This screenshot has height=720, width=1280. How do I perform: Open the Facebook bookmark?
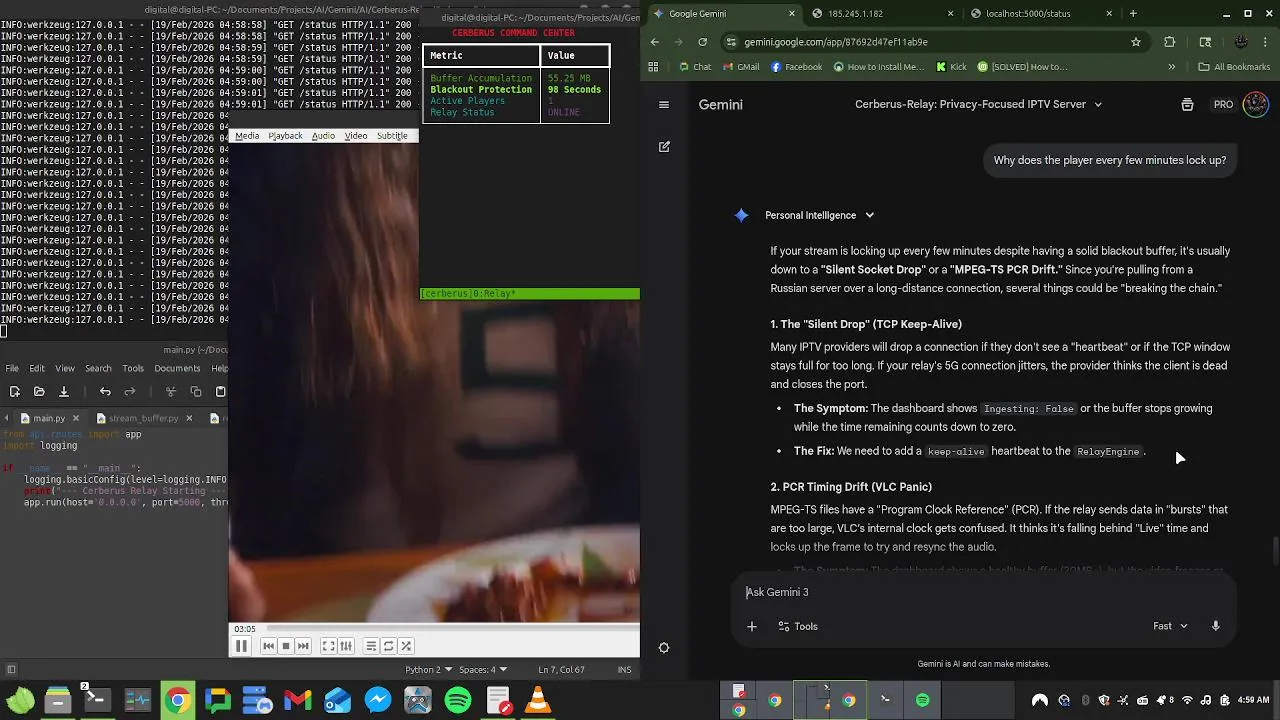796,67
